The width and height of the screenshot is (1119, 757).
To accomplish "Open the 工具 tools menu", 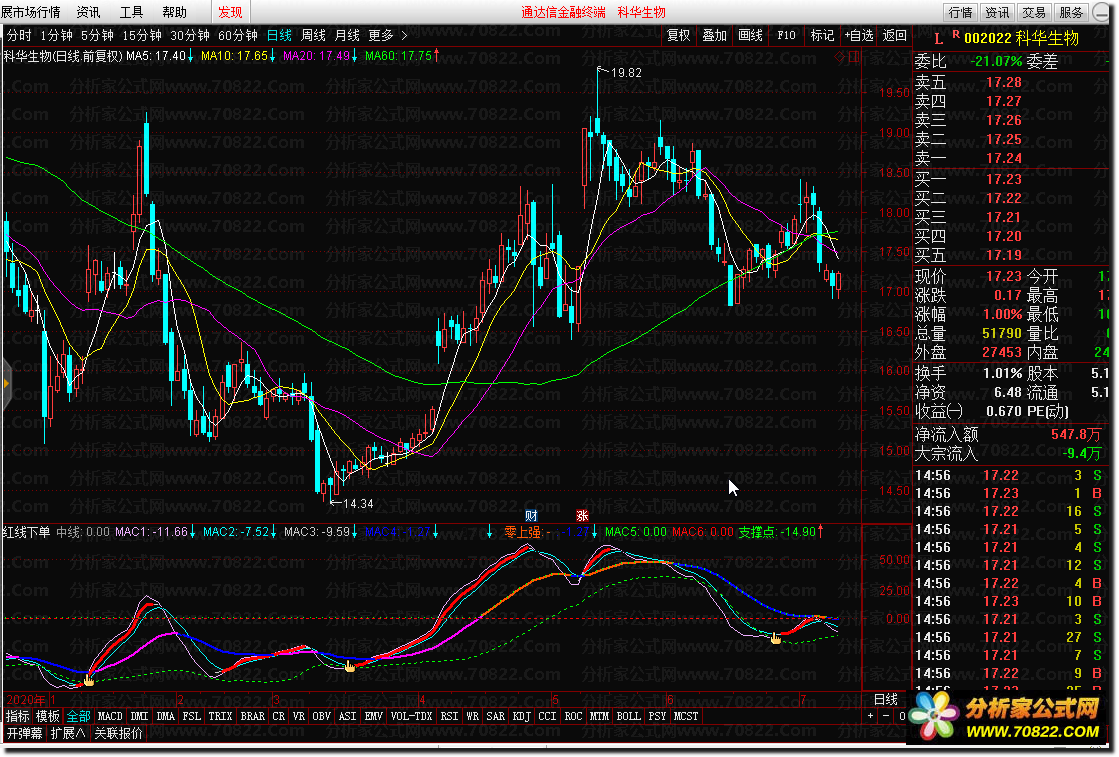I will (131, 12).
